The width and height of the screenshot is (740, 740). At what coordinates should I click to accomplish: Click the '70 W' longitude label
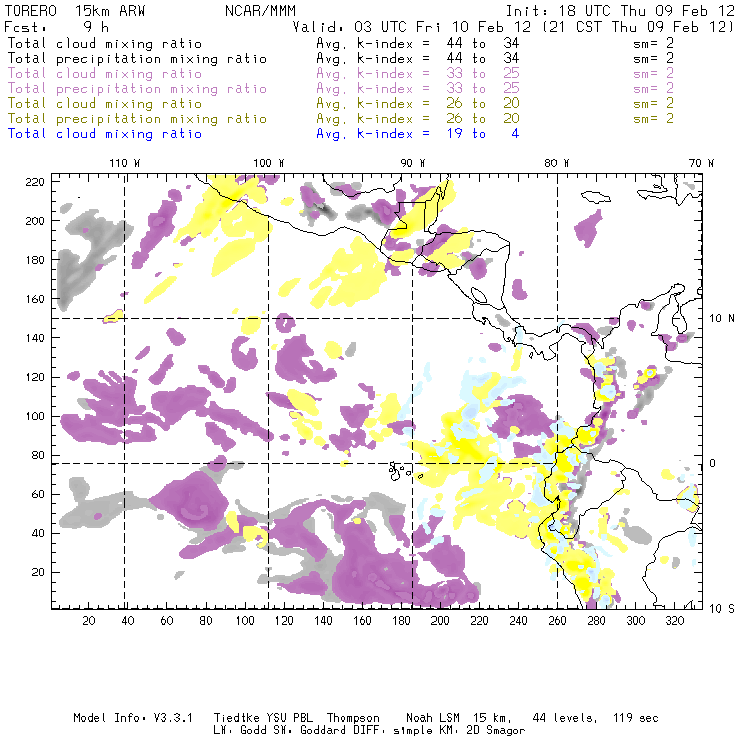click(x=701, y=163)
